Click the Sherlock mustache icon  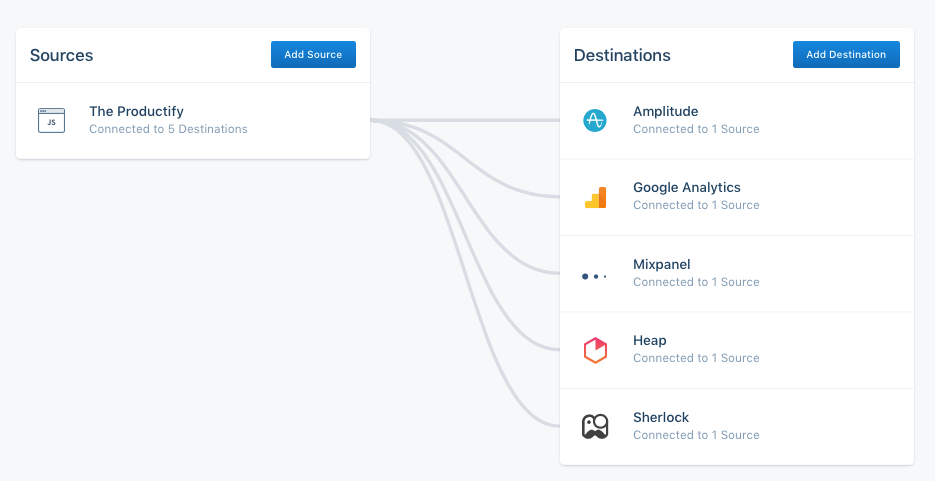pos(595,427)
